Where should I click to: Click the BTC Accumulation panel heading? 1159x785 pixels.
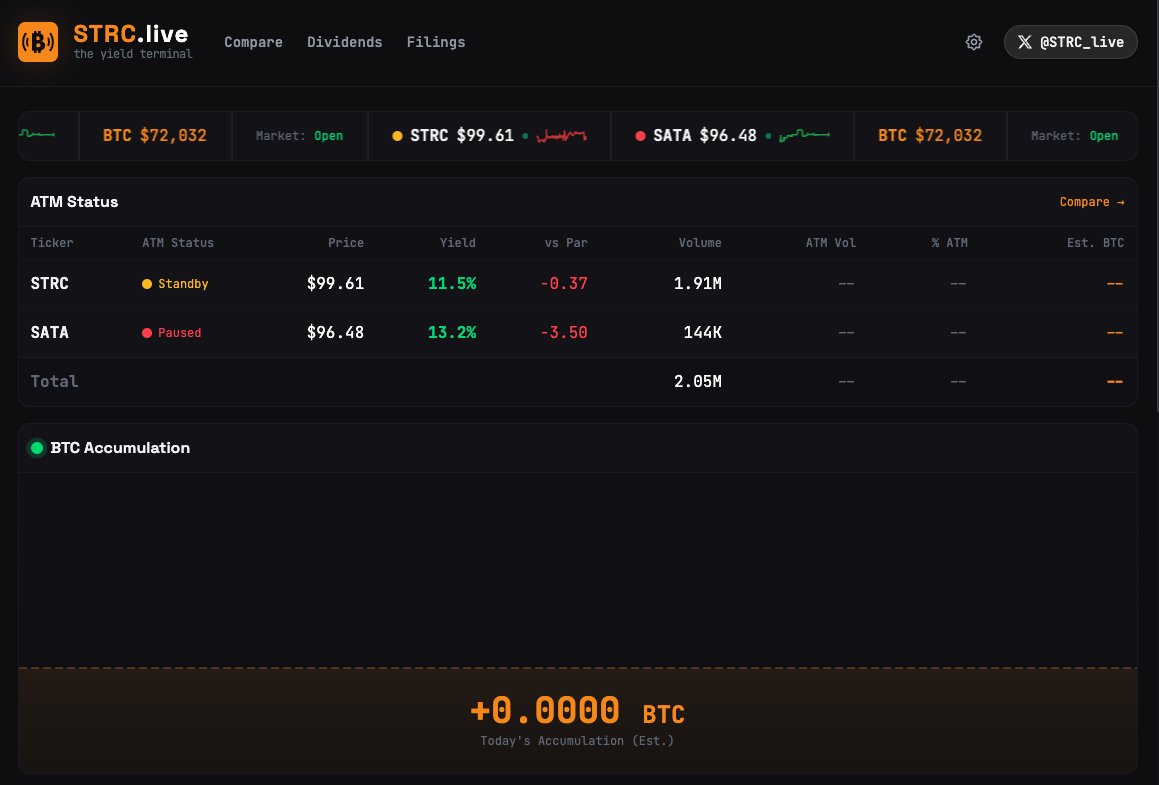point(120,448)
